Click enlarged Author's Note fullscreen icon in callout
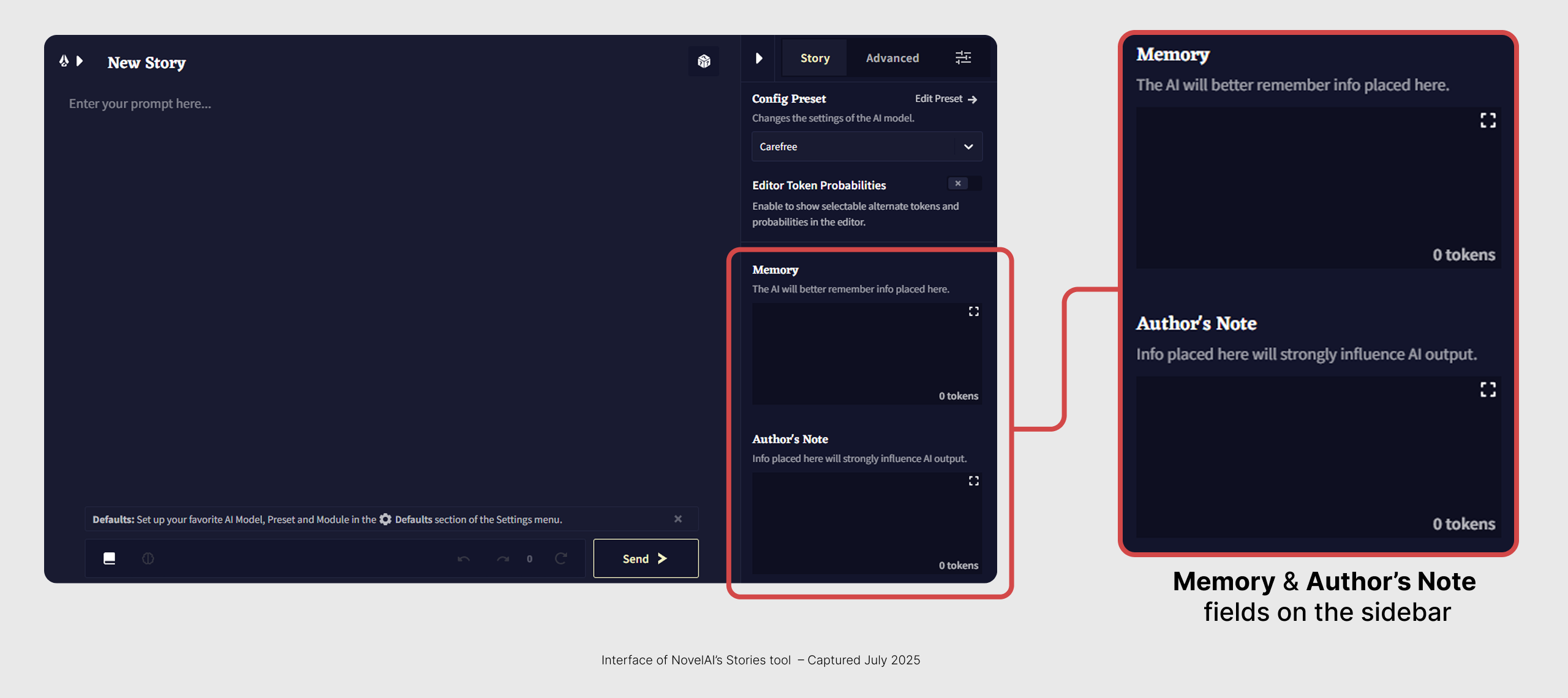The height and width of the screenshot is (698, 1568). click(x=1488, y=389)
